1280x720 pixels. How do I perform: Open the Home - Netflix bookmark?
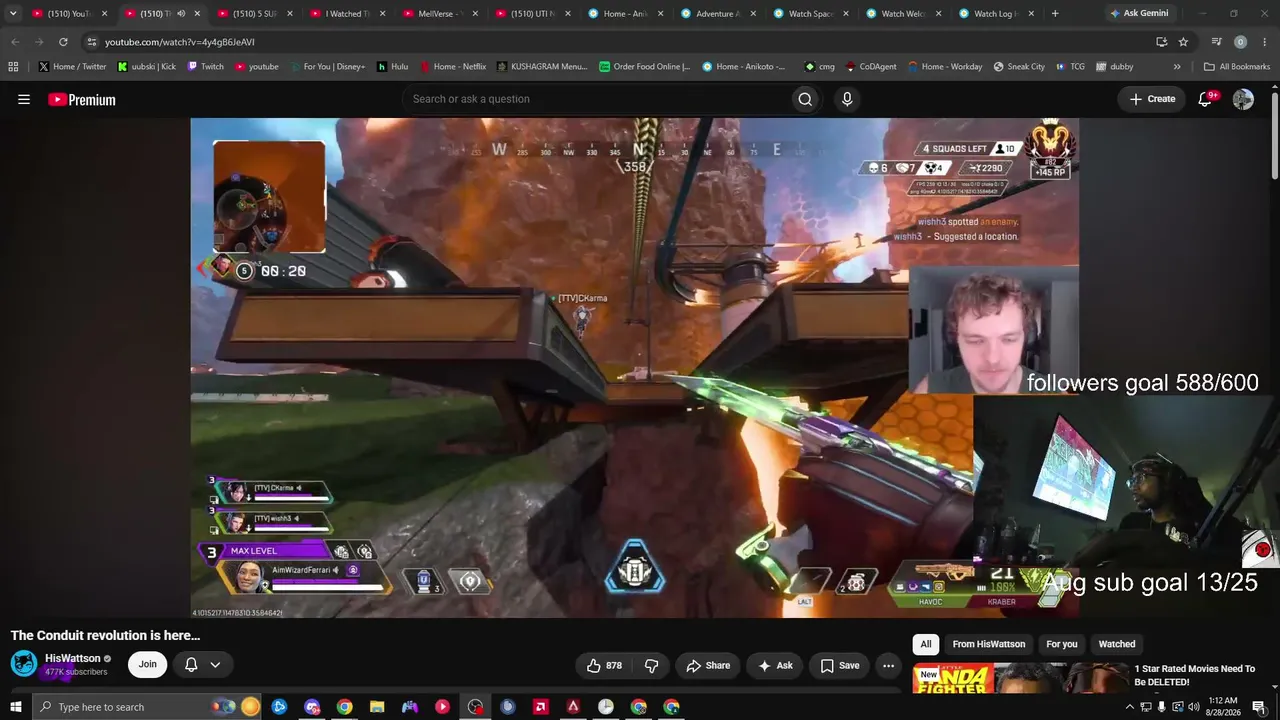click(453, 66)
